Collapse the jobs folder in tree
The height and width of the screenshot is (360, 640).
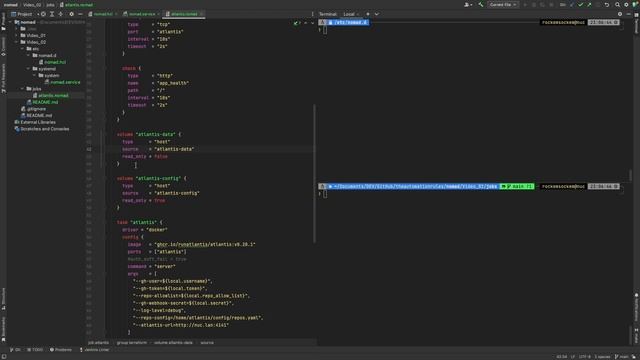click(22, 89)
